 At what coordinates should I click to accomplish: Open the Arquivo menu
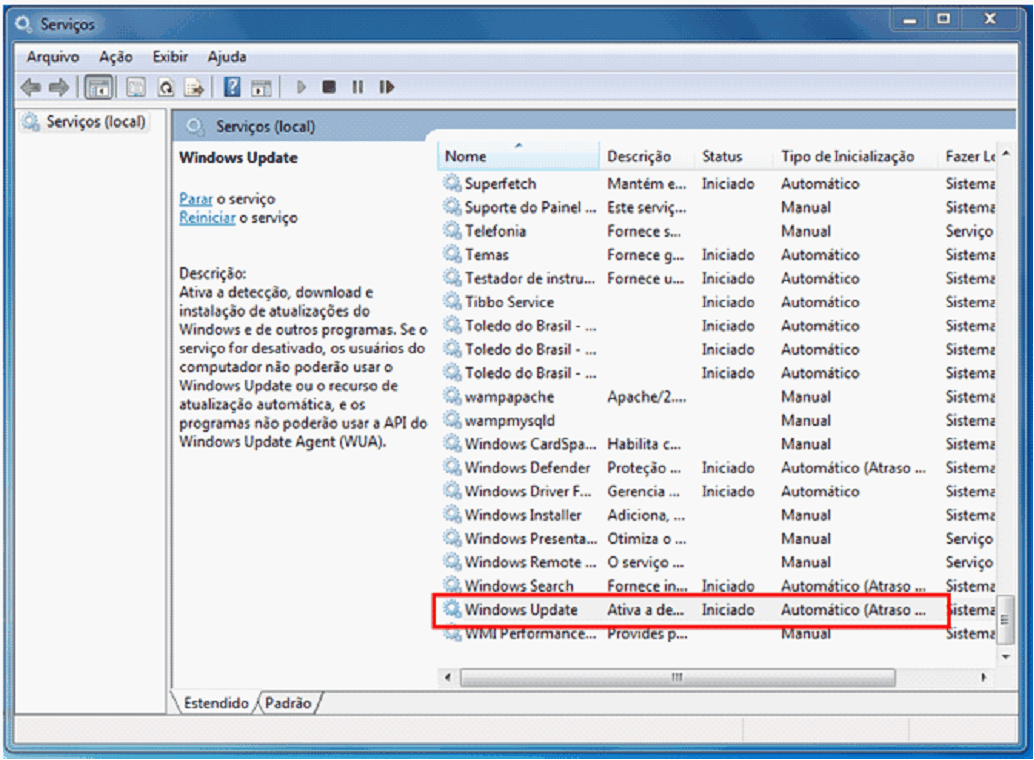click(x=52, y=57)
